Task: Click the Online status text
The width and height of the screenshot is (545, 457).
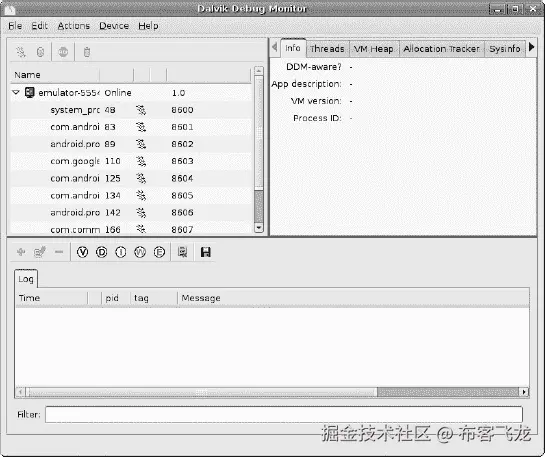Action: (x=118, y=93)
